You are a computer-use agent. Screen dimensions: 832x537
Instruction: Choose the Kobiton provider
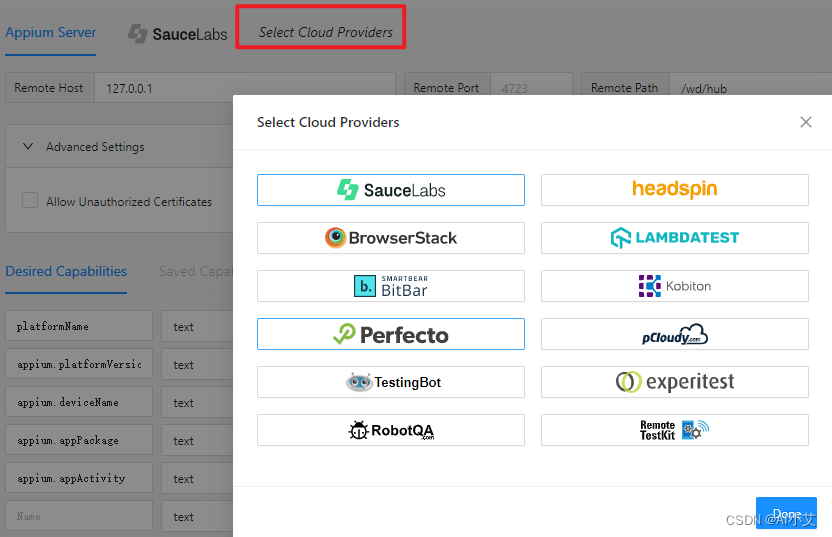click(674, 286)
